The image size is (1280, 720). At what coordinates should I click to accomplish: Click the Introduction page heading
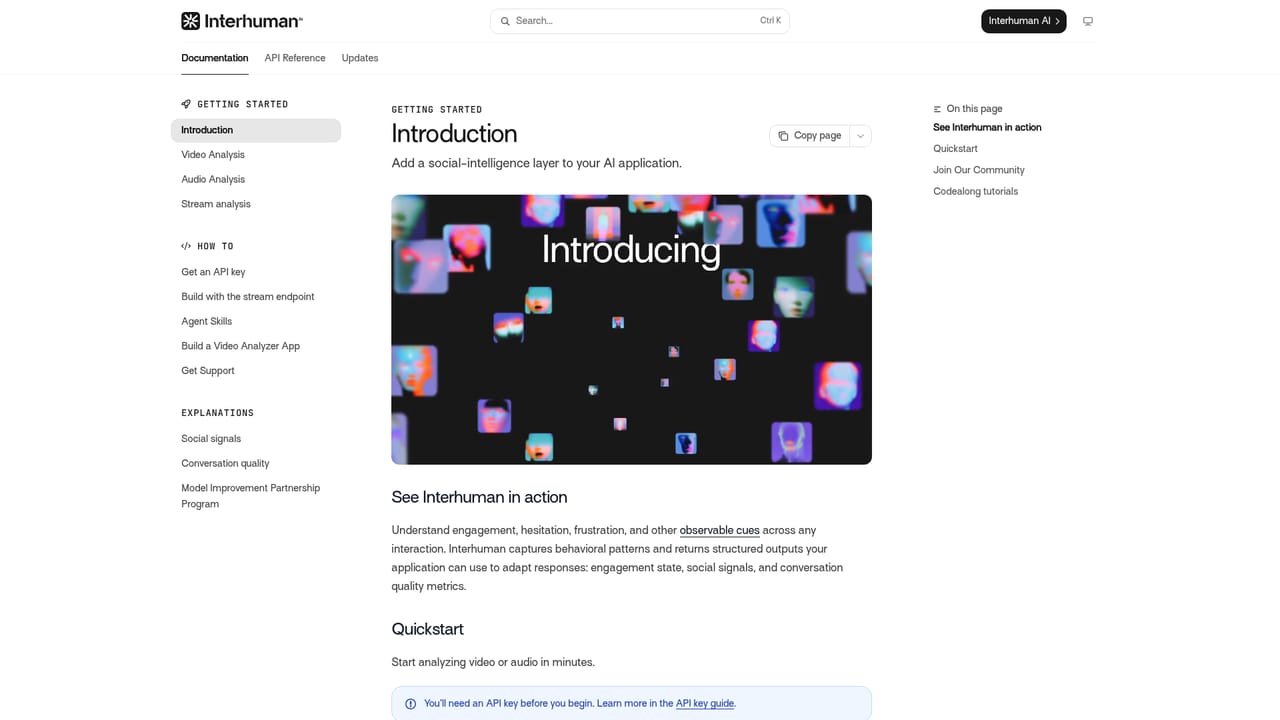pos(454,134)
